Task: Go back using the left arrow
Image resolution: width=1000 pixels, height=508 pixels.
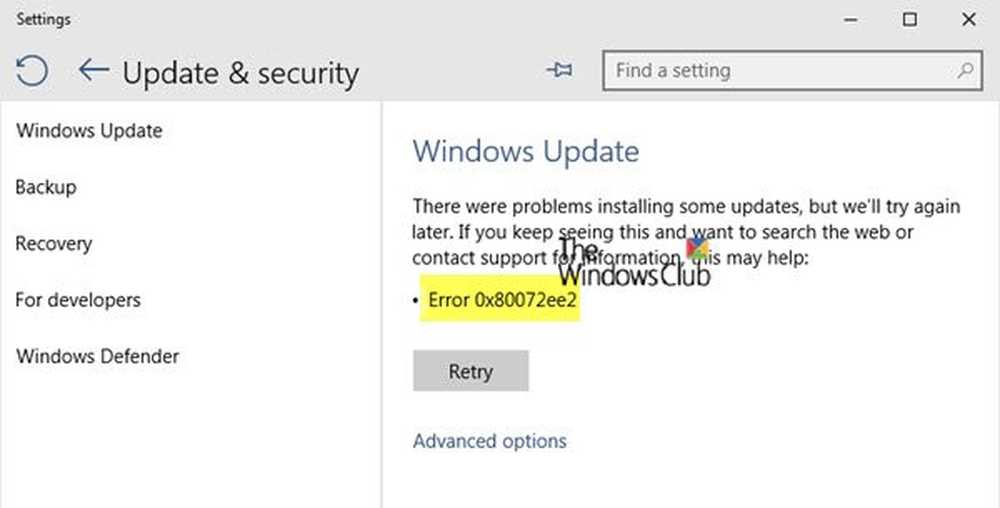Action: coord(93,71)
